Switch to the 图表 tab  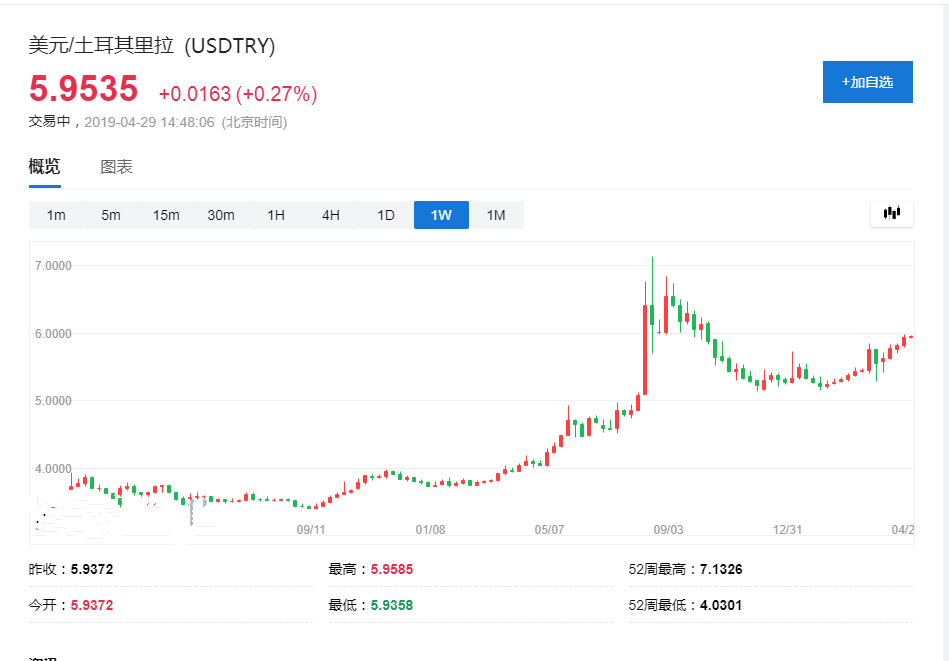click(116, 167)
